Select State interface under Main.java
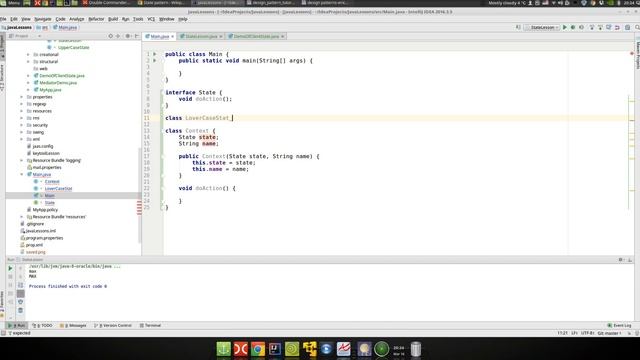The image size is (640, 360). (50, 203)
